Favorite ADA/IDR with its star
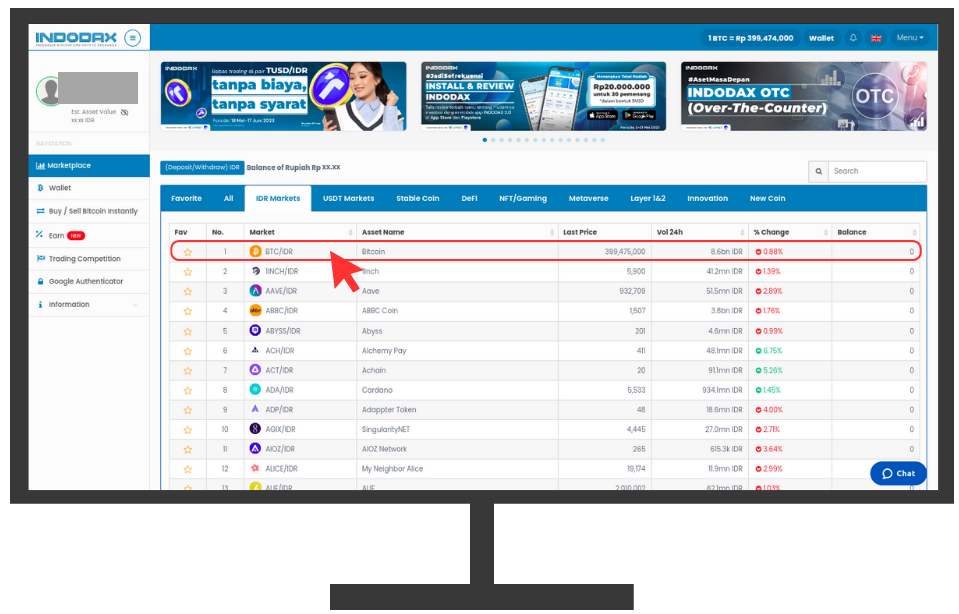This screenshot has height=614, width=959. click(188, 390)
